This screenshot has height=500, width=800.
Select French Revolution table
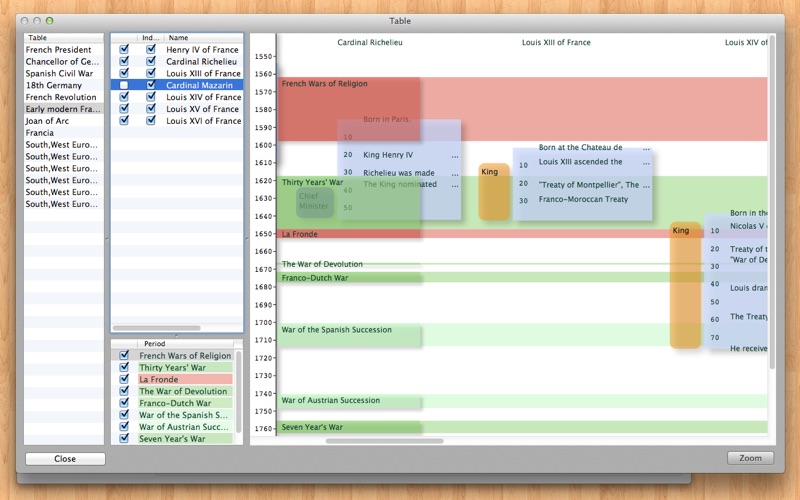point(64,97)
